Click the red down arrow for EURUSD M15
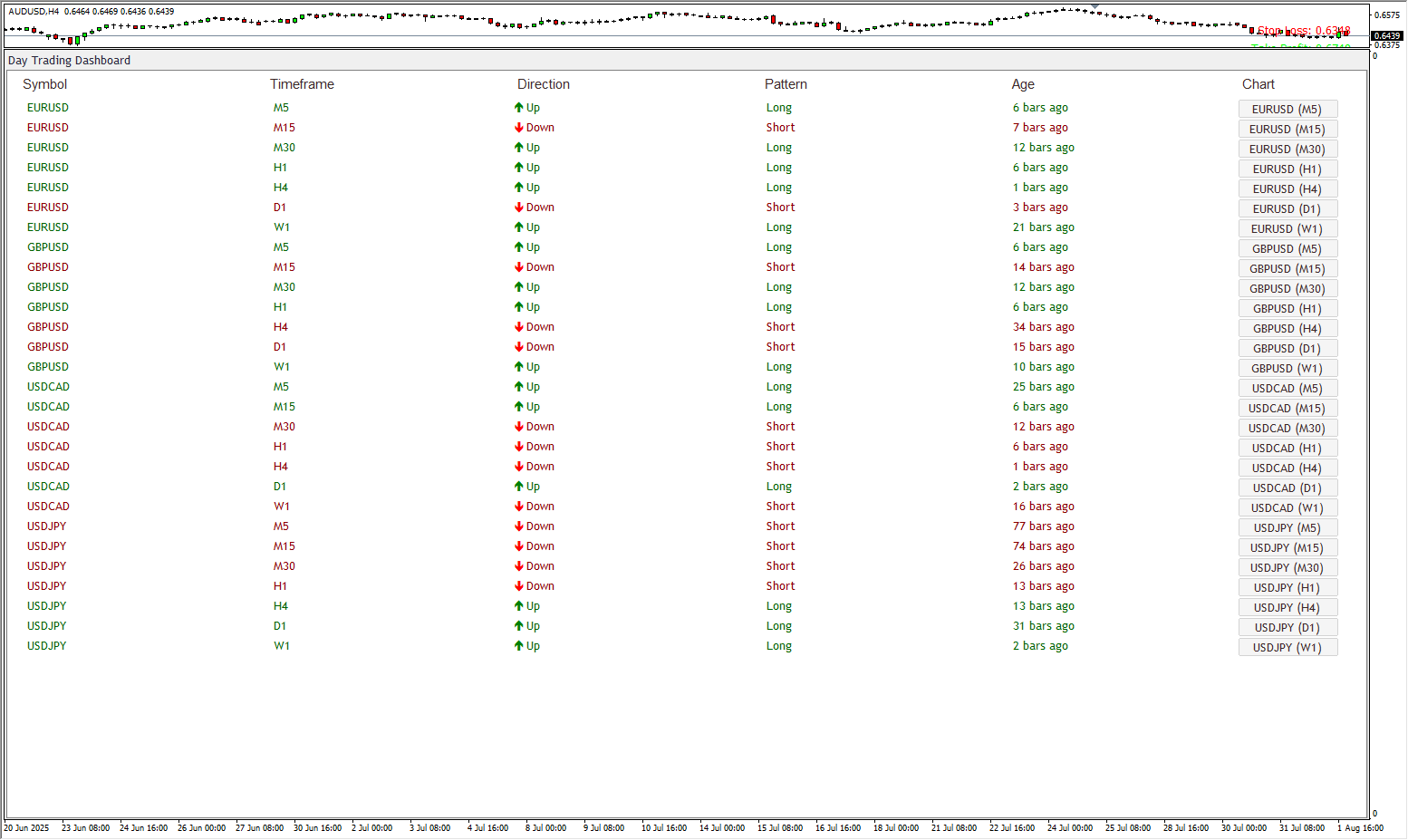1408x840 pixels. [519, 128]
